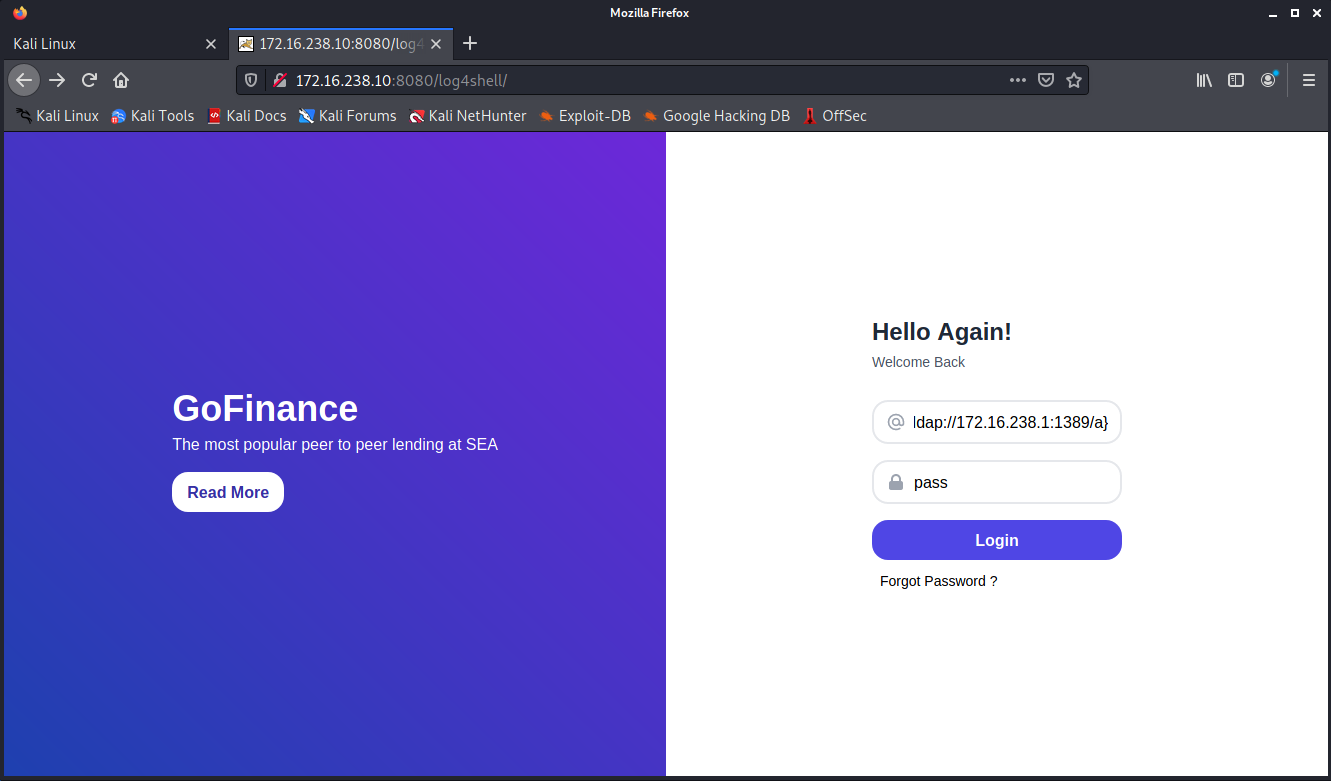
Task: Click the Reload page icon
Action: [x=89, y=80]
